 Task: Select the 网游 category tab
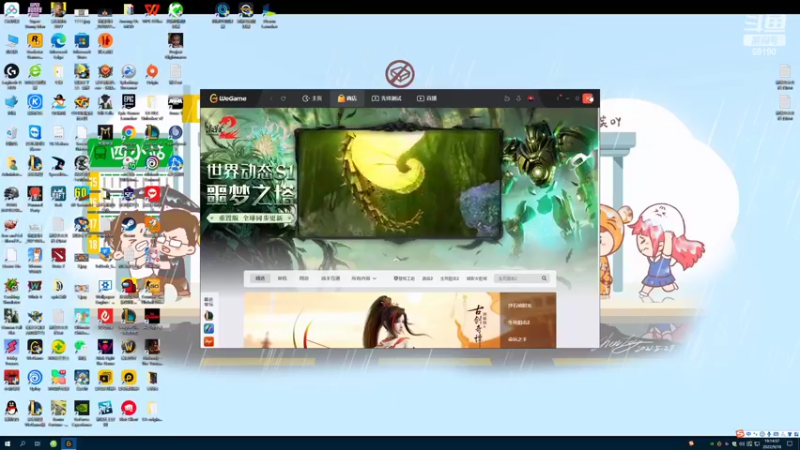click(304, 279)
